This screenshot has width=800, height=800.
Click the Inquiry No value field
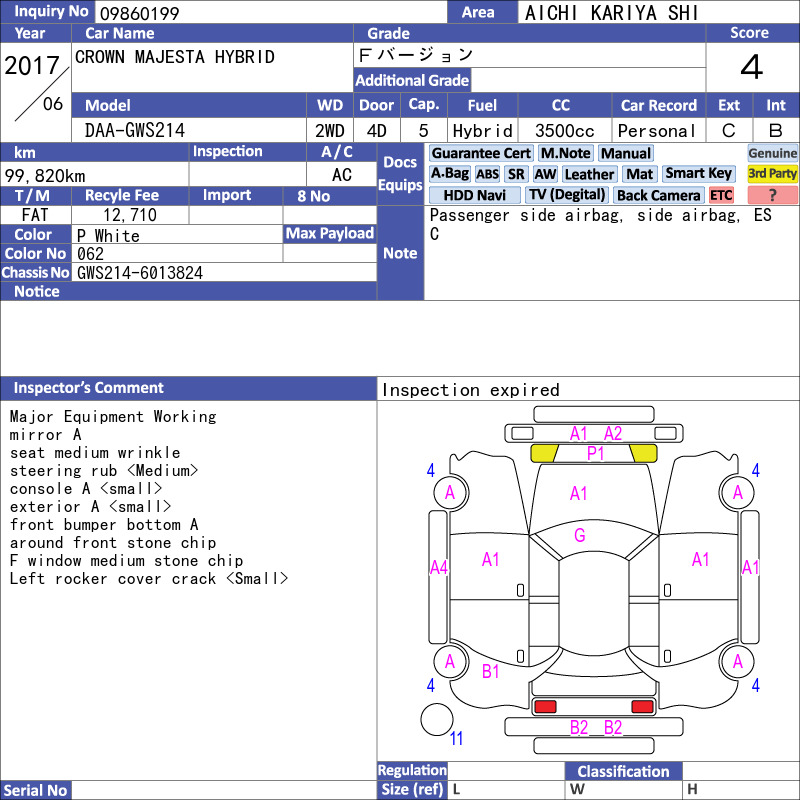pos(271,12)
